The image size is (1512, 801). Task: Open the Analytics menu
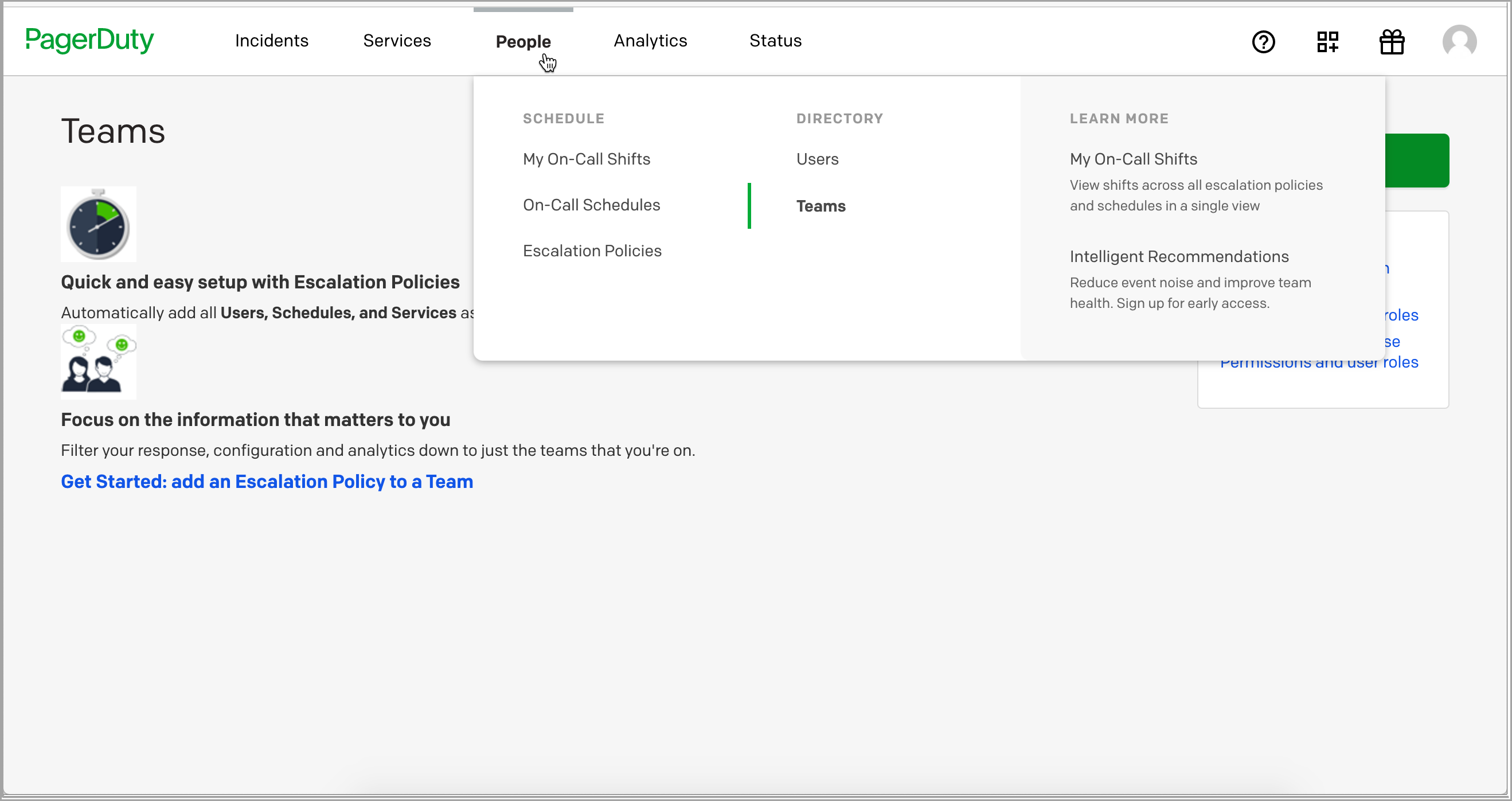pyautogui.click(x=650, y=41)
